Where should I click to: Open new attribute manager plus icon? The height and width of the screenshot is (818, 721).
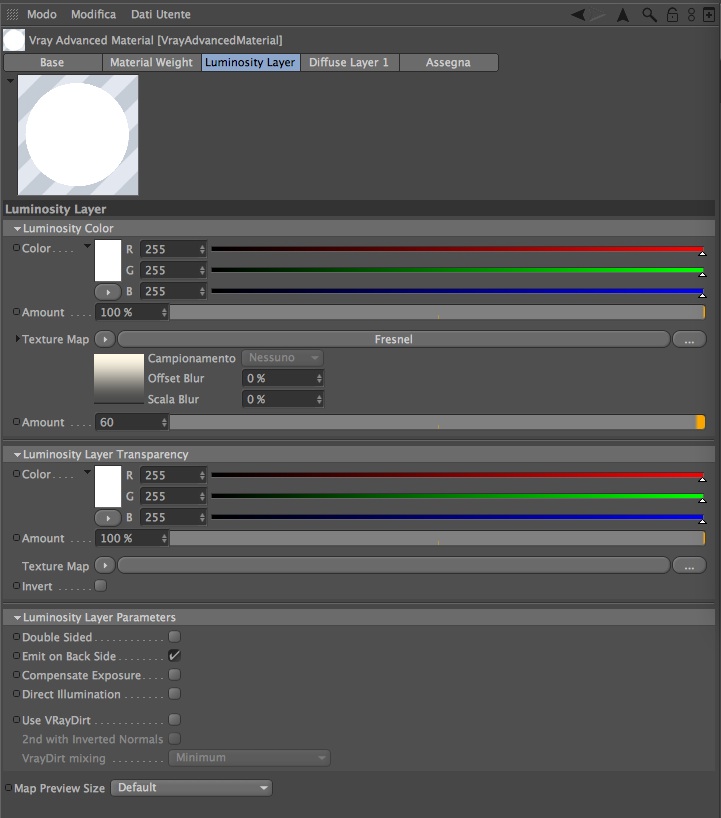click(709, 15)
